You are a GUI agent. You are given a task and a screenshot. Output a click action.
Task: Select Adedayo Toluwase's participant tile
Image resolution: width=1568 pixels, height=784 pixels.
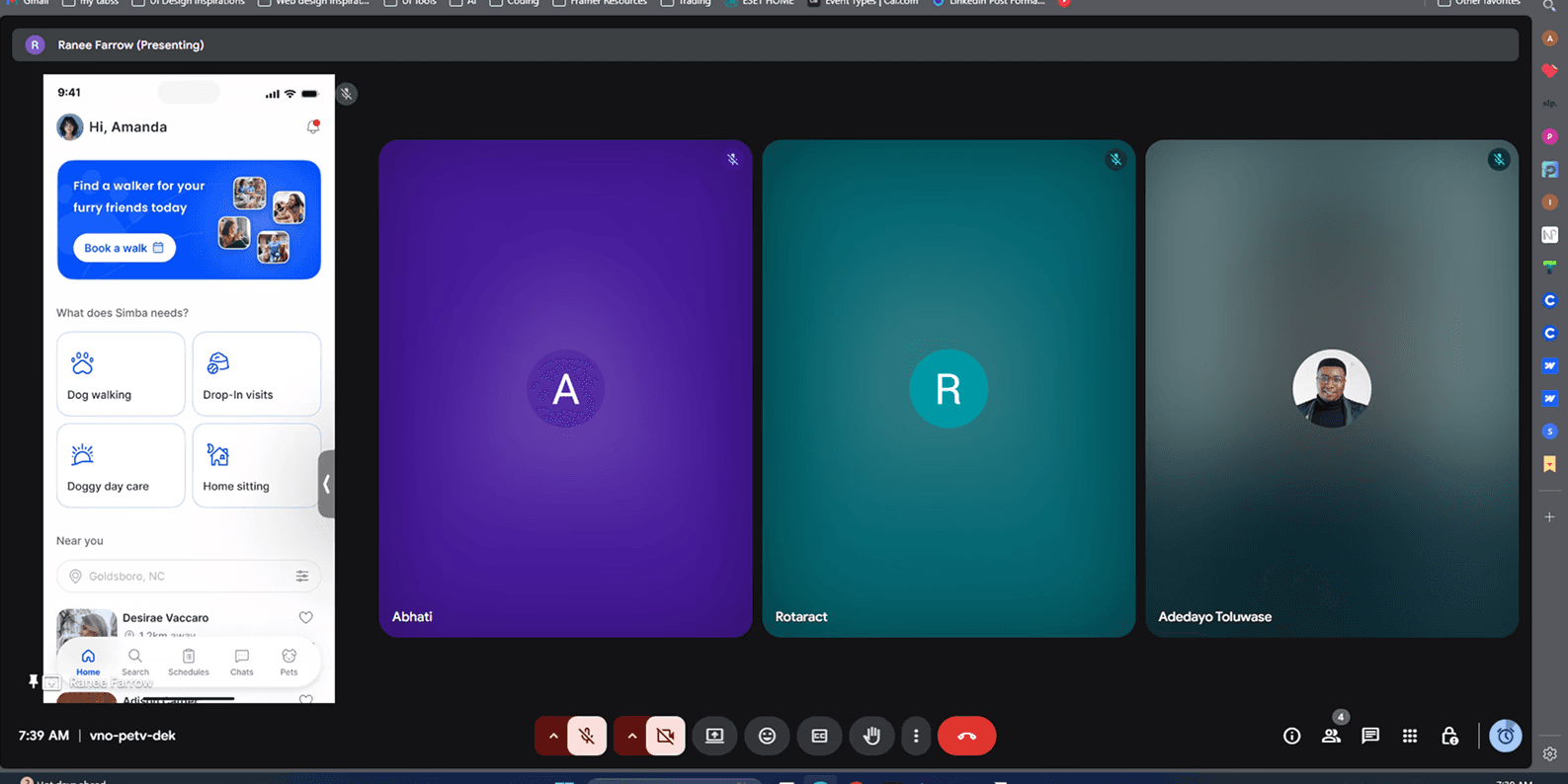pyautogui.click(x=1332, y=388)
